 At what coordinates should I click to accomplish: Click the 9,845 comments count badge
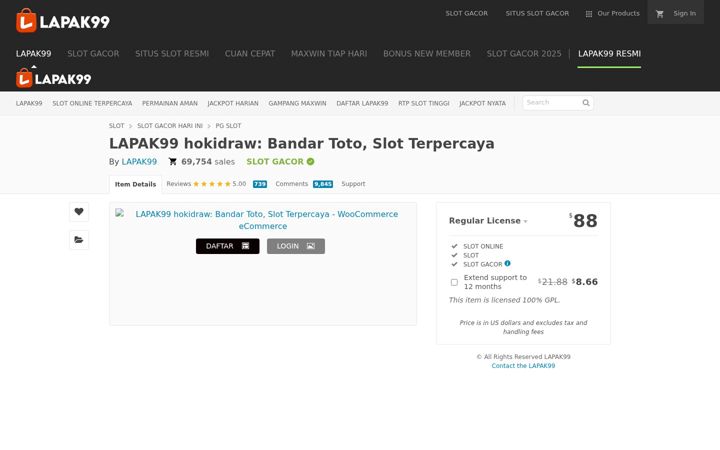[x=323, y=184]
